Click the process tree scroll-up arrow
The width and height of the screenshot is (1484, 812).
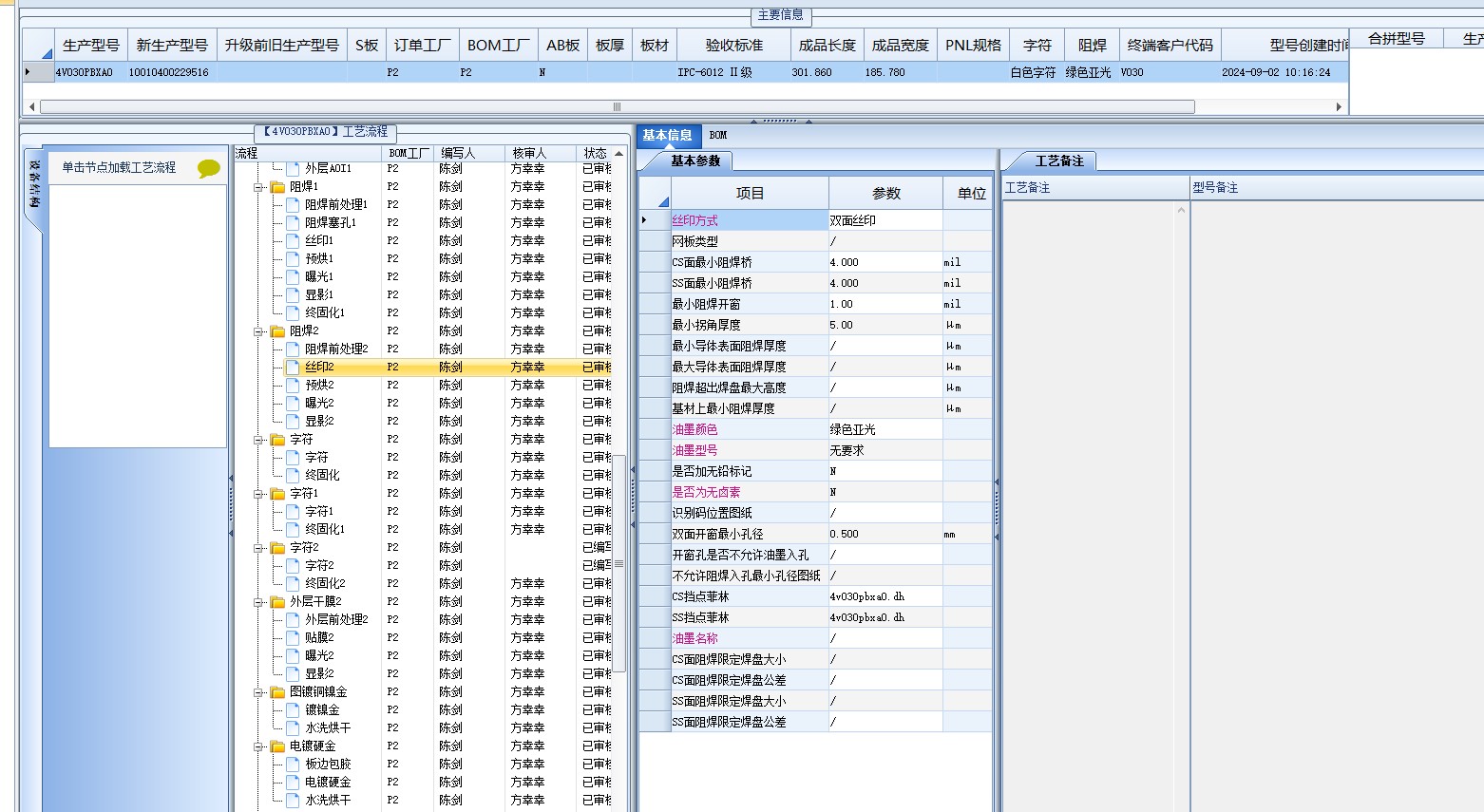(x=619, y=153)
